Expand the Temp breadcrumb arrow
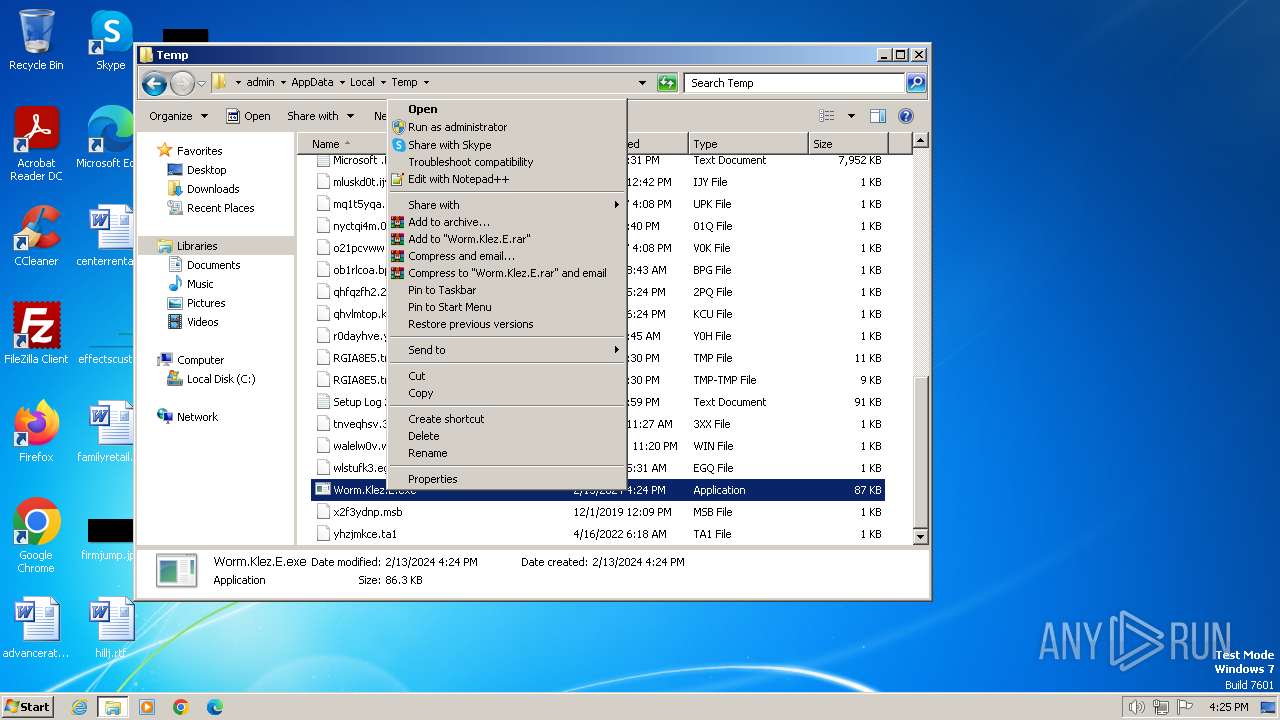 (x=426, y=83)
